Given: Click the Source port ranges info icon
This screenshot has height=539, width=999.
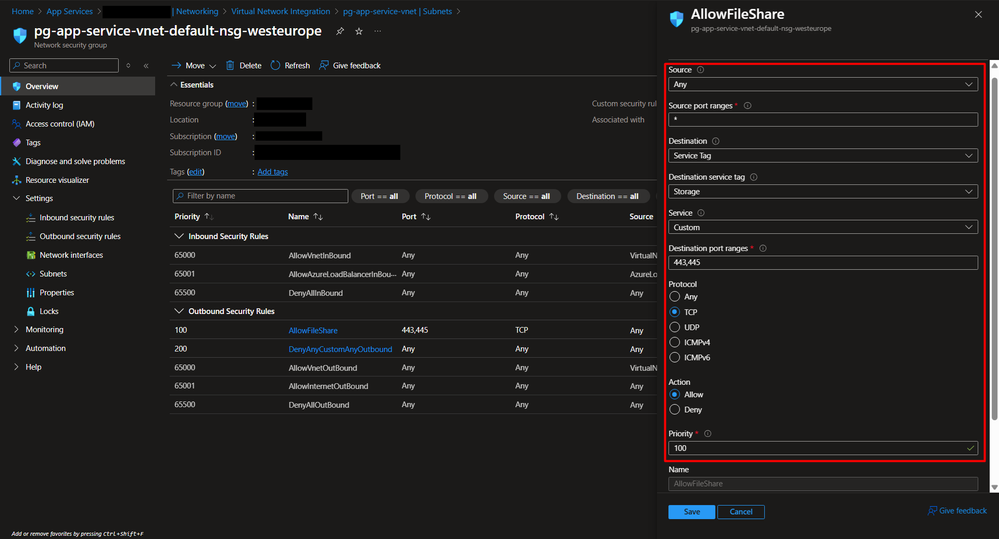Looking at the screenshot, I should pyautogui.click(x=747, y=106).
